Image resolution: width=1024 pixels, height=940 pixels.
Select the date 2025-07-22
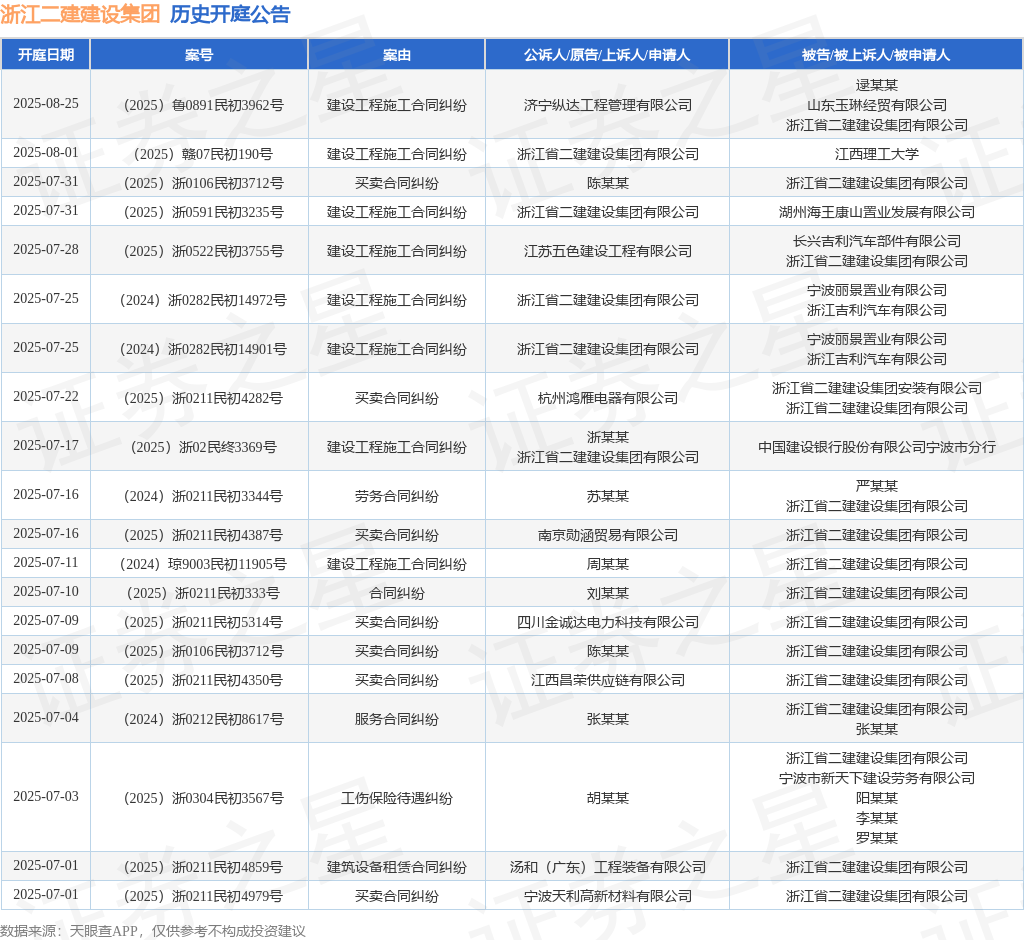[x=46, y=397]
